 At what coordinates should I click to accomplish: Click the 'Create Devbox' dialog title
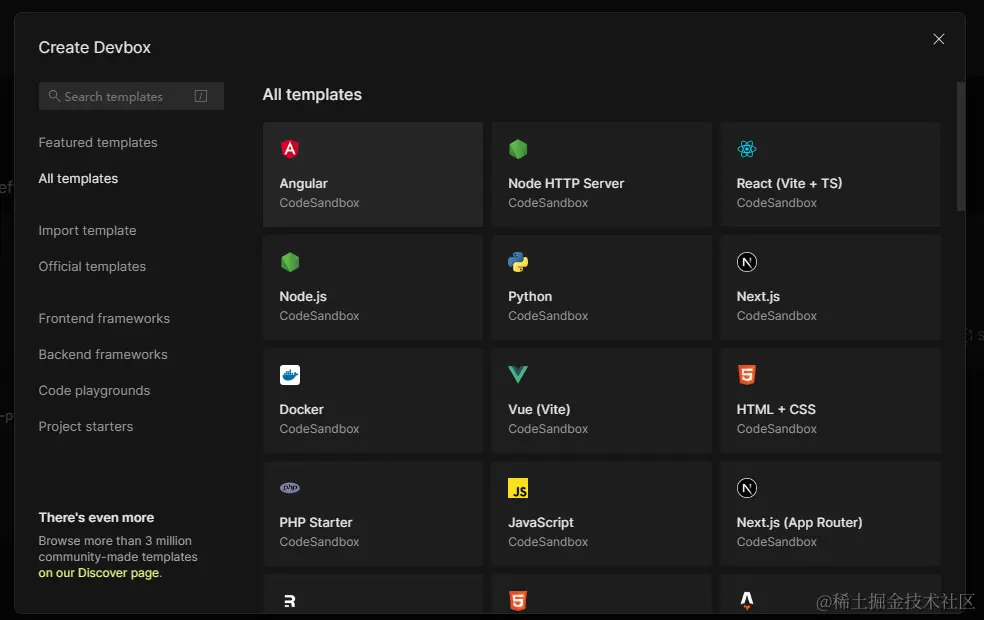pyautogui.click(x=95, y=47)
